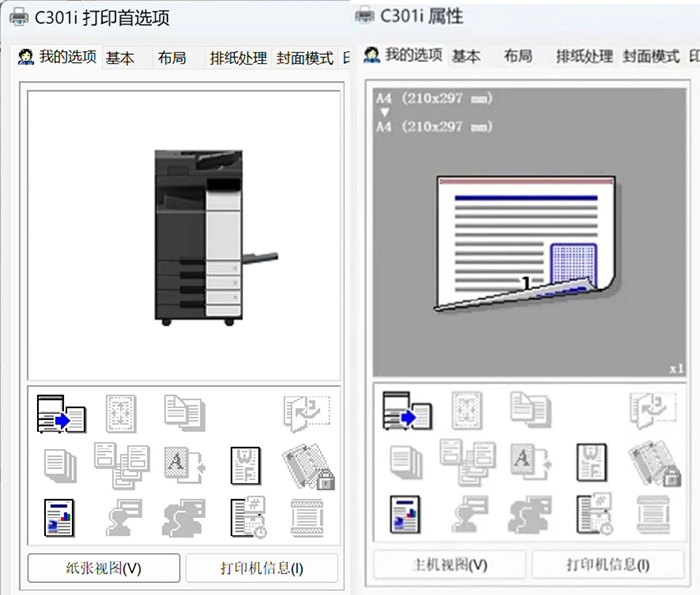Image resolution: width=700 pixels, height=595 pixels.
Task: Click print type icon in 属性 window
Action: 407,411
